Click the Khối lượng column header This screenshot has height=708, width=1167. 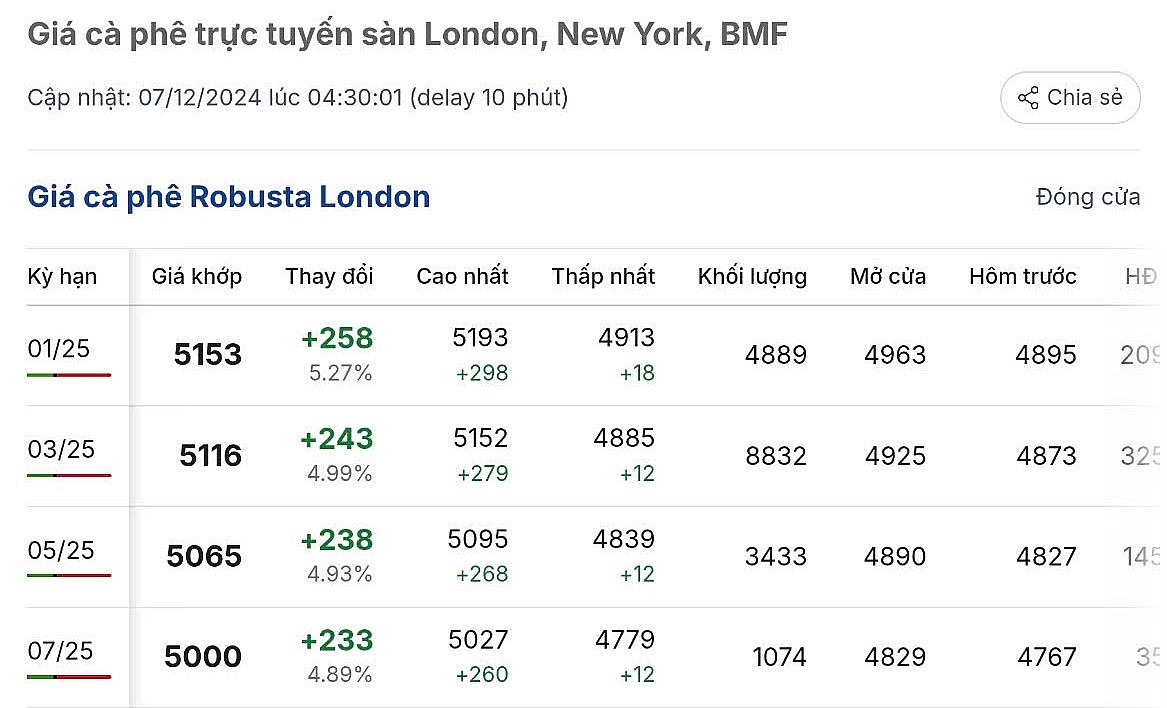752,276
